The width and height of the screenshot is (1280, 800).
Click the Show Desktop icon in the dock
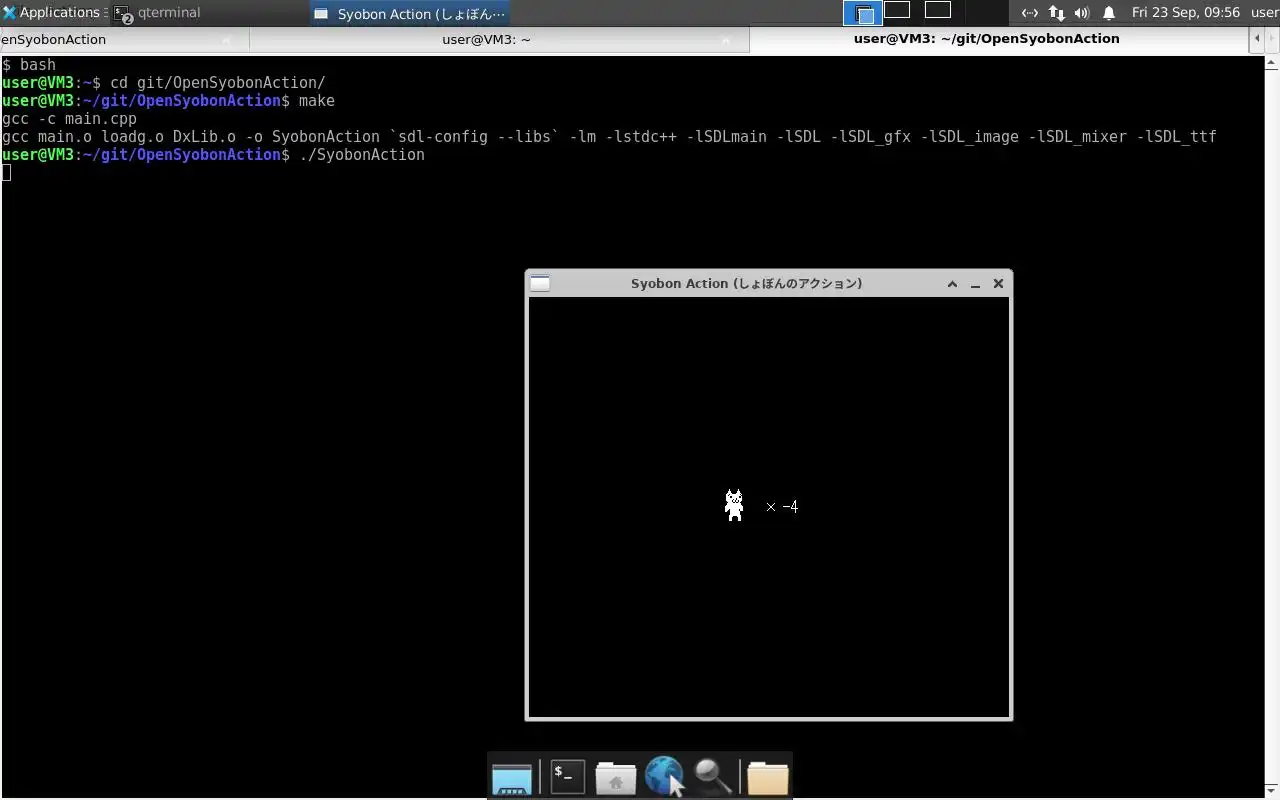tap(512, 777)
